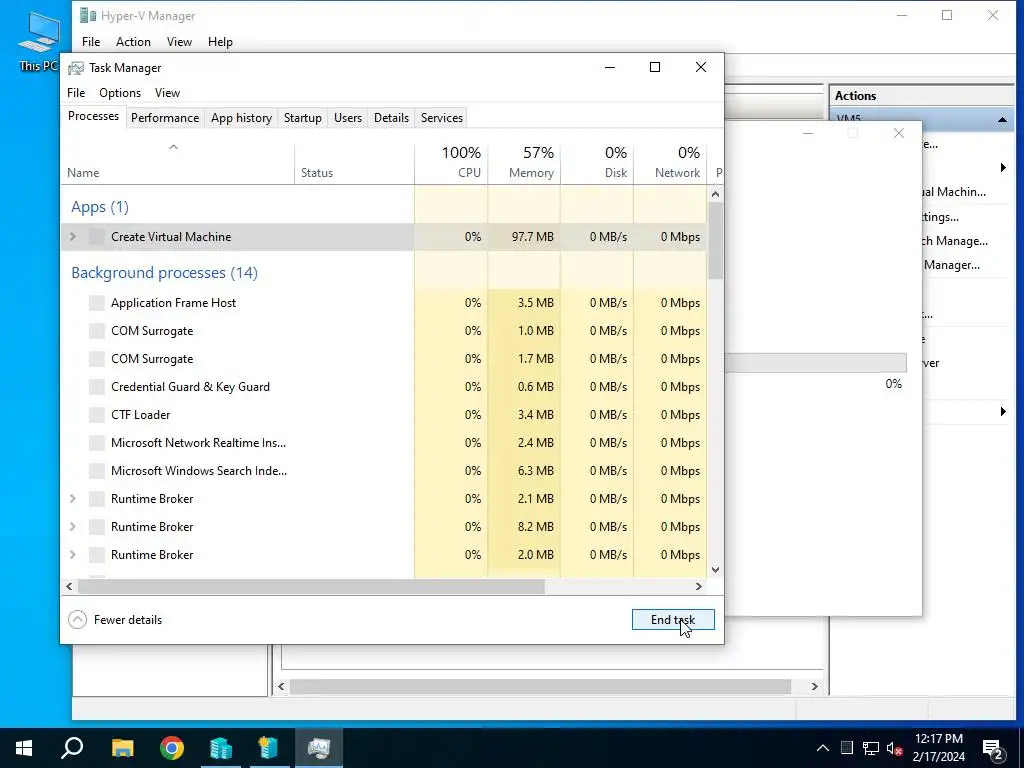This screenshot has height=768, width=1024.
Task: Click Task Manager scroll down arrow
Action: click(716, 569)
